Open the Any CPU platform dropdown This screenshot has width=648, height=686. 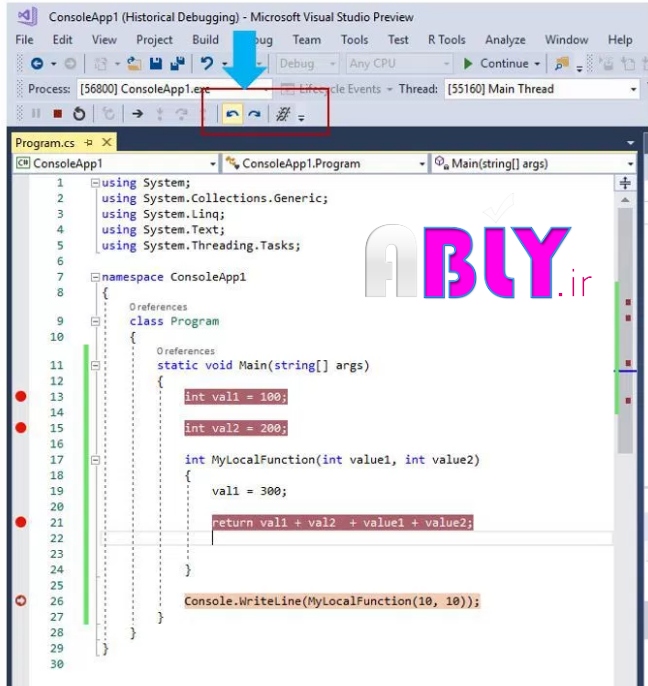pyautogui.click(x=399, y=64)
